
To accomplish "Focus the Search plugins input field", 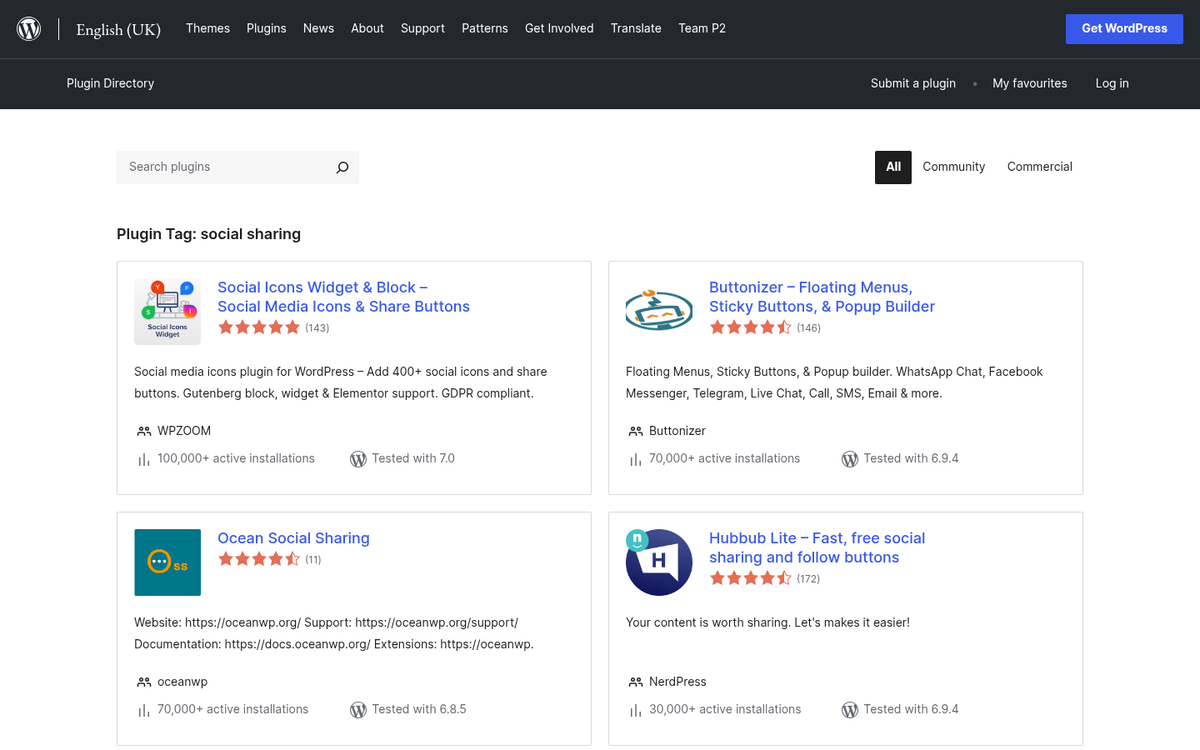I will [225, 167].
